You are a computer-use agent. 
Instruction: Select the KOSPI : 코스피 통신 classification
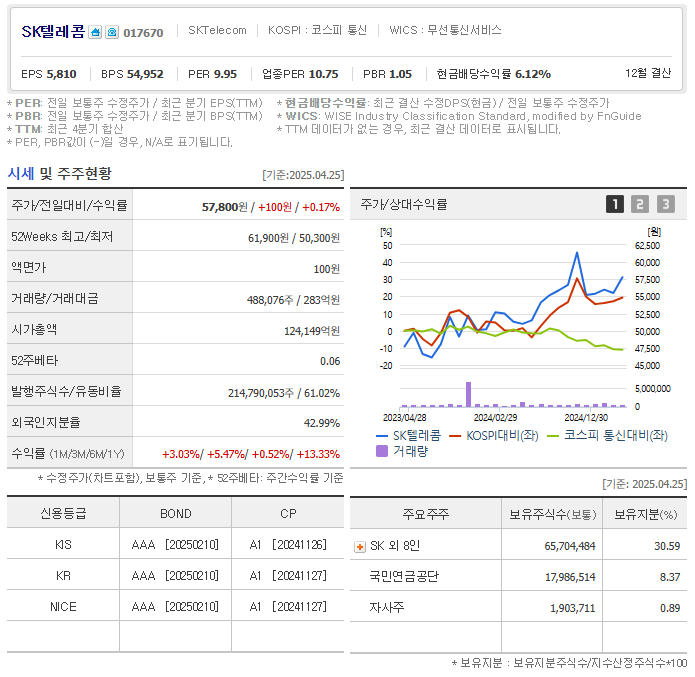(x=317, y=30)
